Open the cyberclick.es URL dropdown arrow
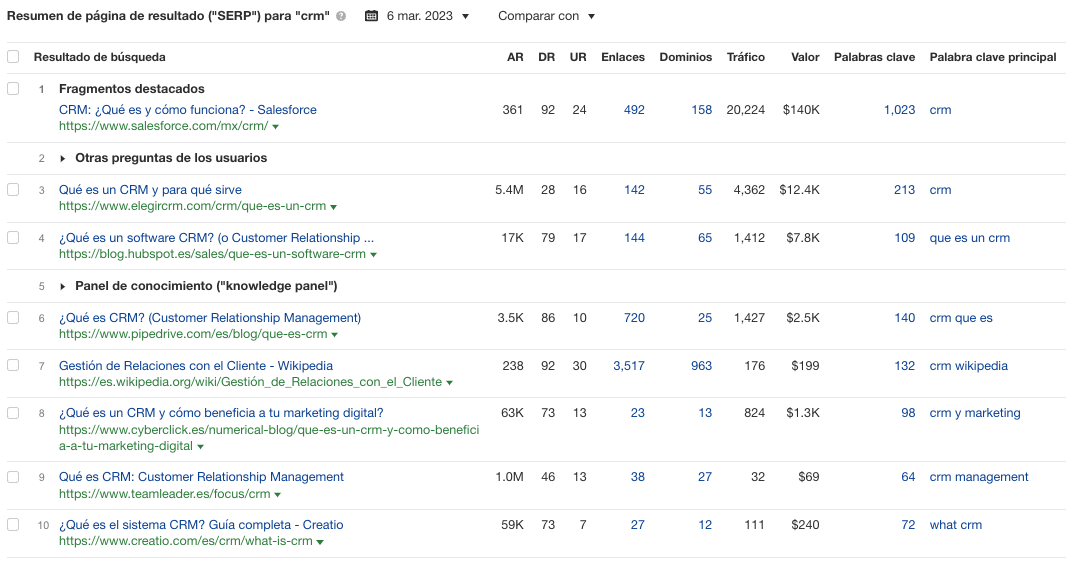This screenshot has height=569, width=1066. pyautogui.click(x=200, y=447)
